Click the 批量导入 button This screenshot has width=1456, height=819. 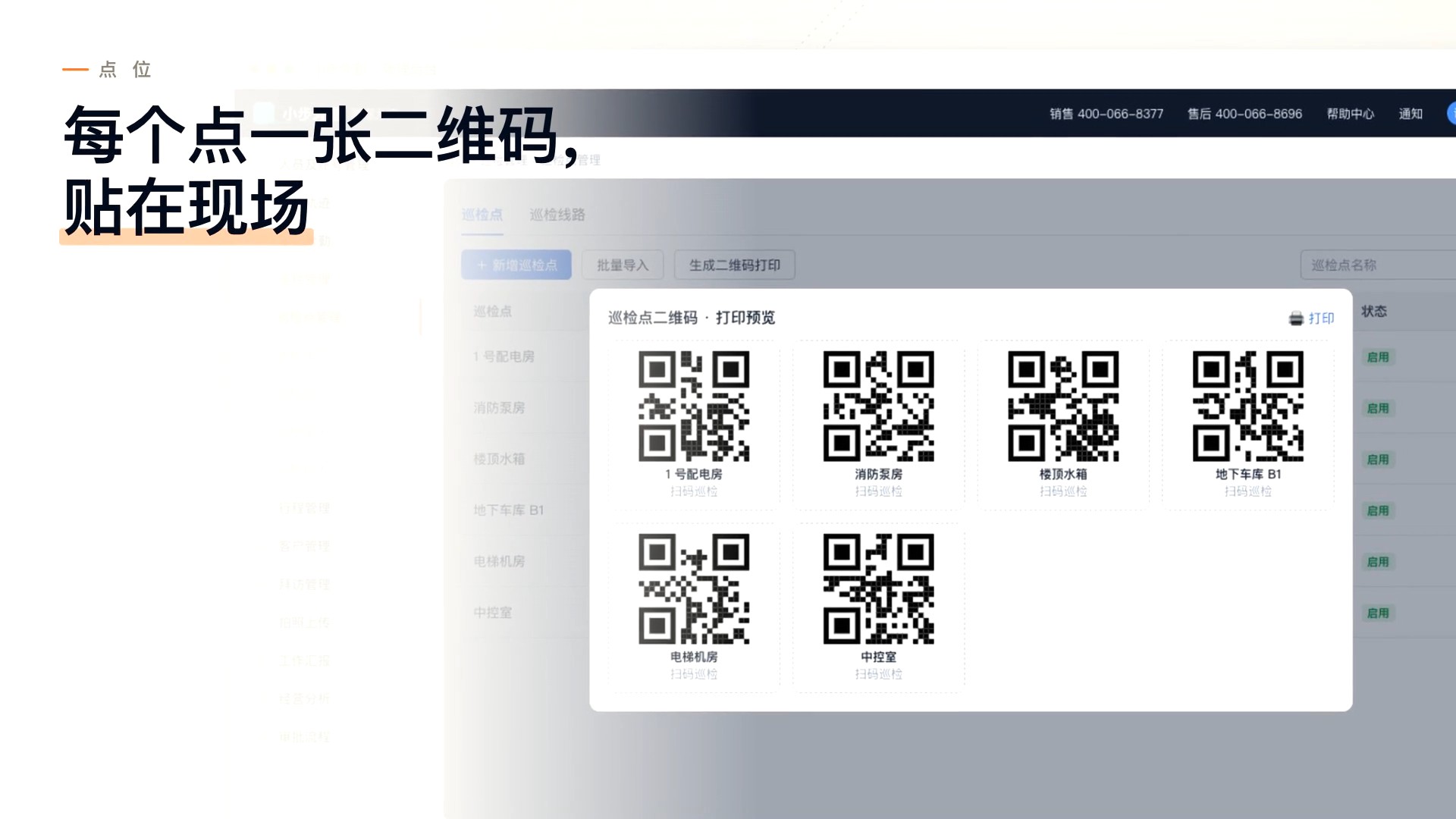(623, 265)
